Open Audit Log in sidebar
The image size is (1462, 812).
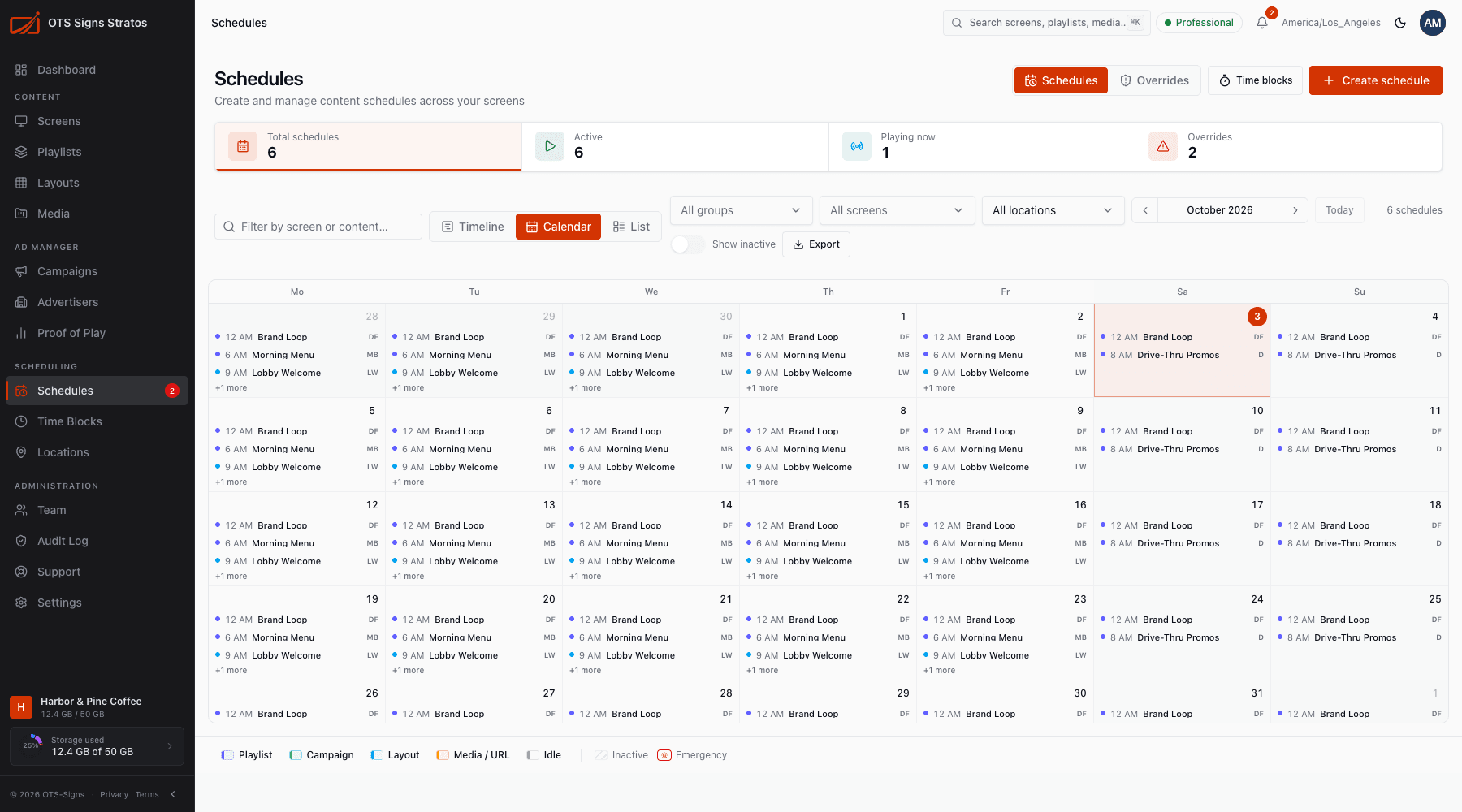tap(97, 541)
